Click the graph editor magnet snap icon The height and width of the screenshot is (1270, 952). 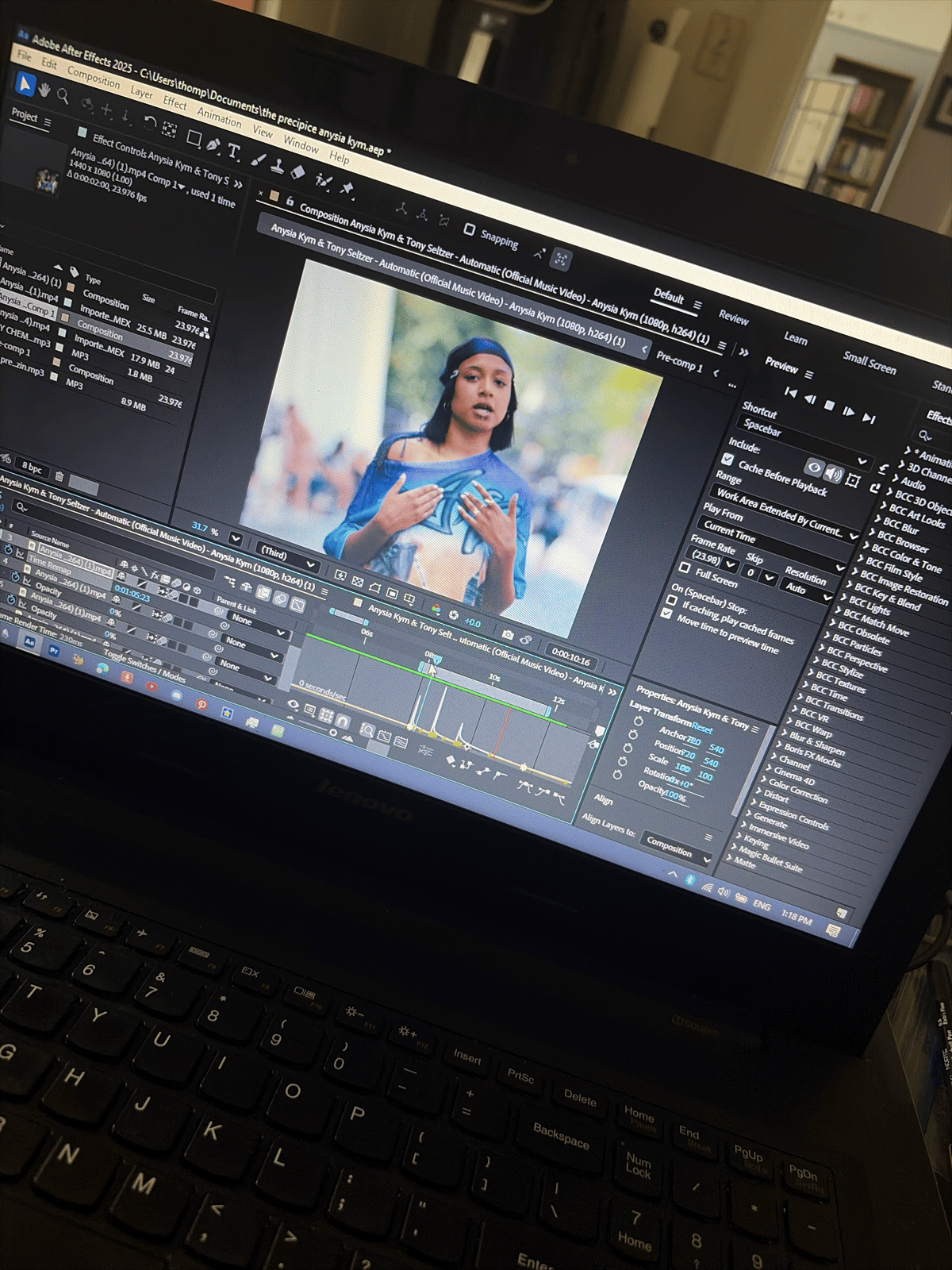342,721
